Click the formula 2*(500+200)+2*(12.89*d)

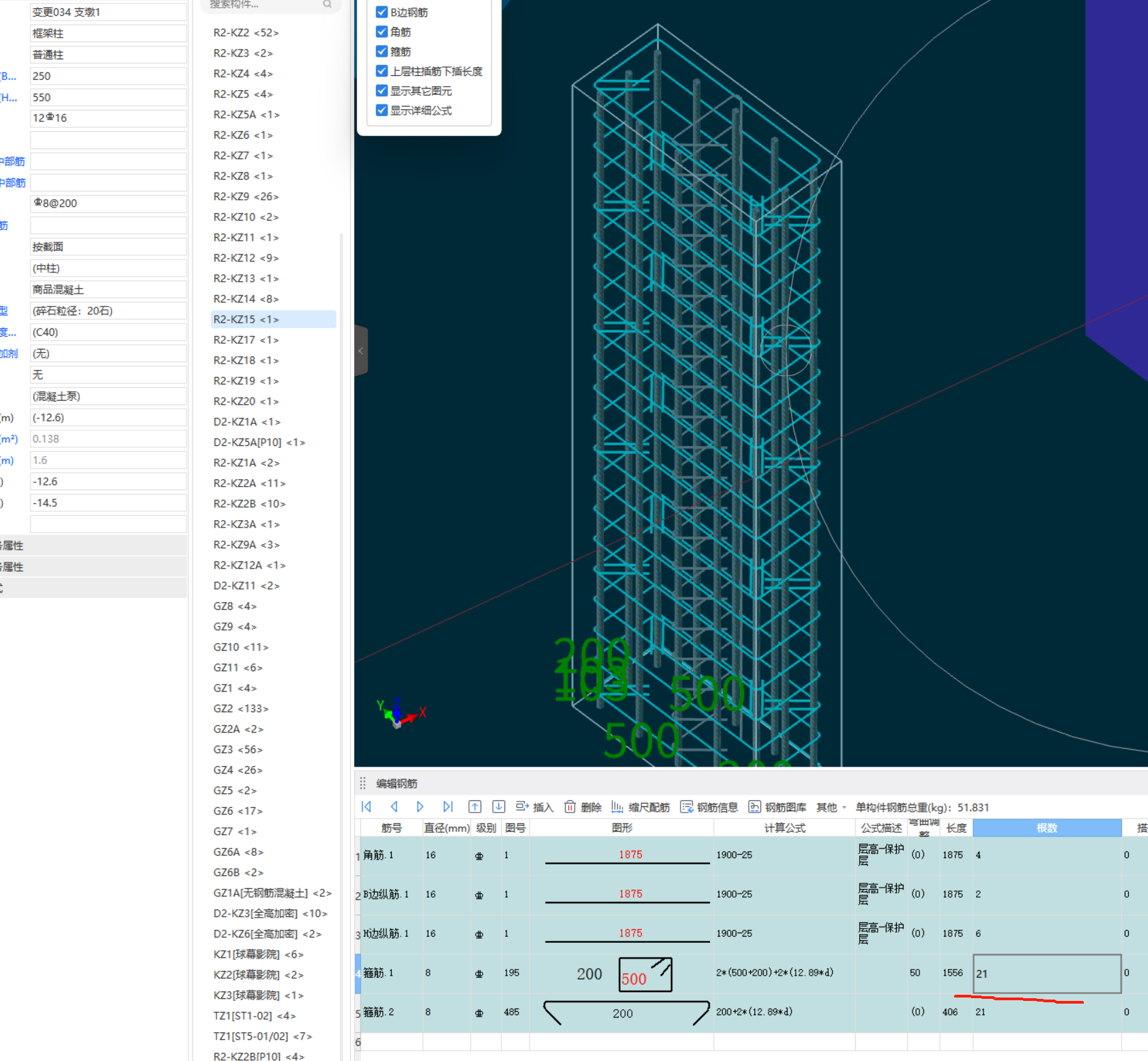click(775, 973)
